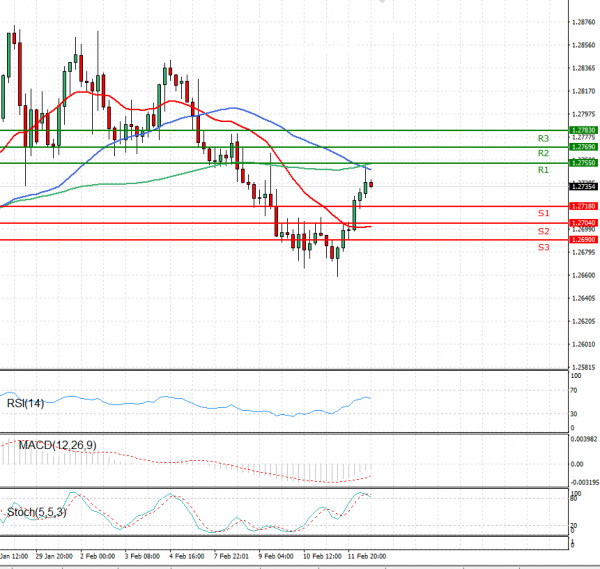Select the S1 support label
600x569 pixels.
(543, 214)
